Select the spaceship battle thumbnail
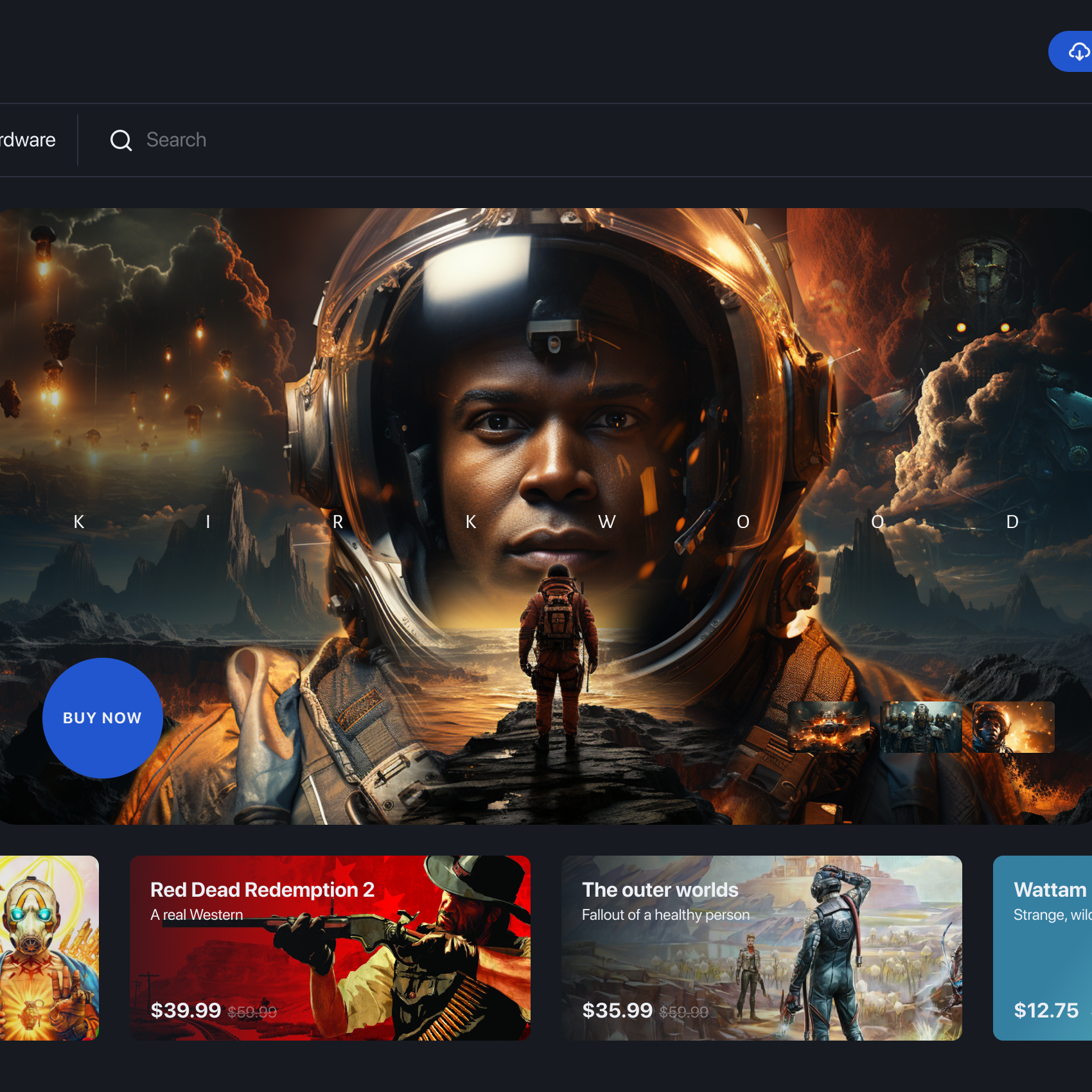Screen dimensions: 1092x1092 829,727
